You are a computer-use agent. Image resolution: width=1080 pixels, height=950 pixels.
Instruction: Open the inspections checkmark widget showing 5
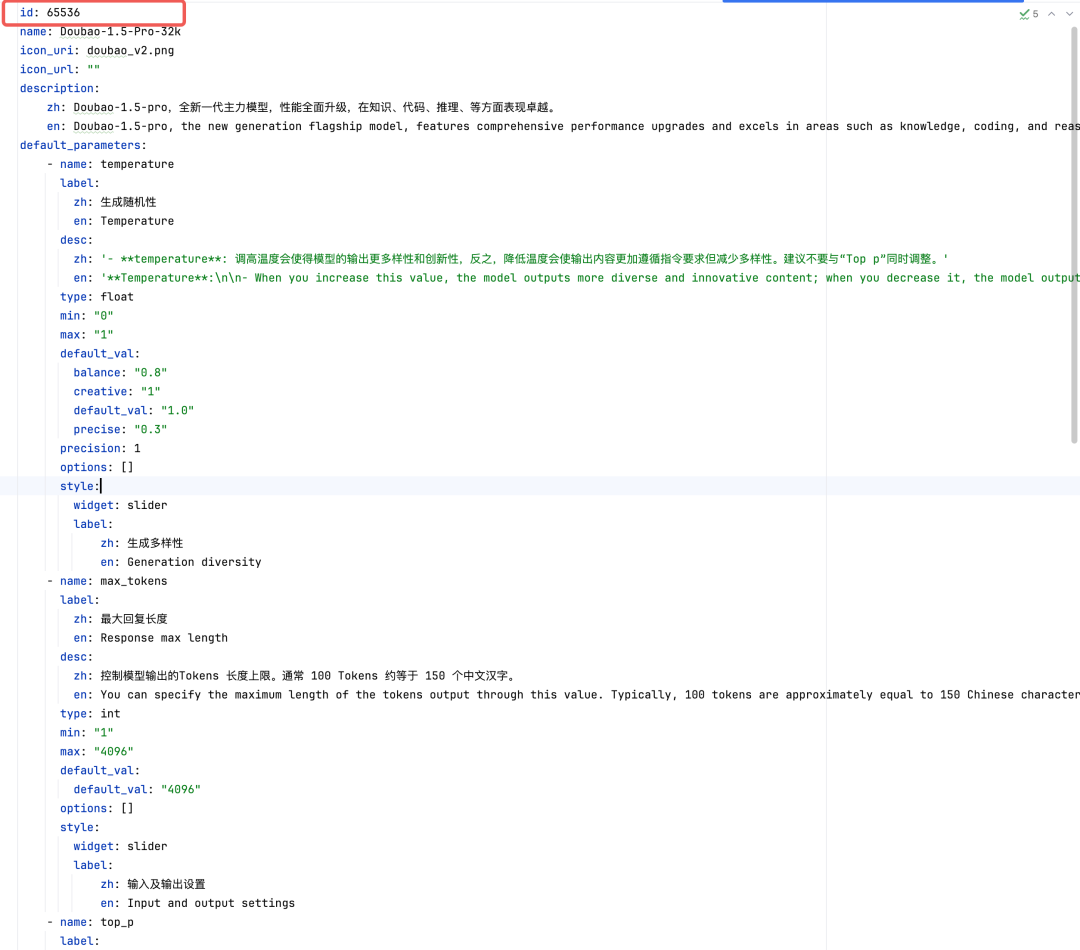pyautogui.click(x=1028, y=14)
